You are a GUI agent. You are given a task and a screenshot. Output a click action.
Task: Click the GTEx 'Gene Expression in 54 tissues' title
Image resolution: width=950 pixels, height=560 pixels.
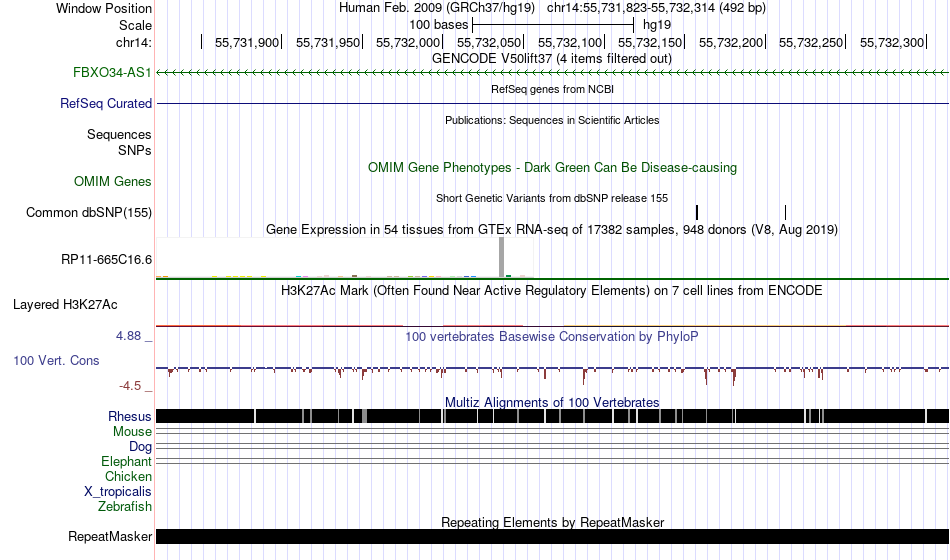click(552, 230)
